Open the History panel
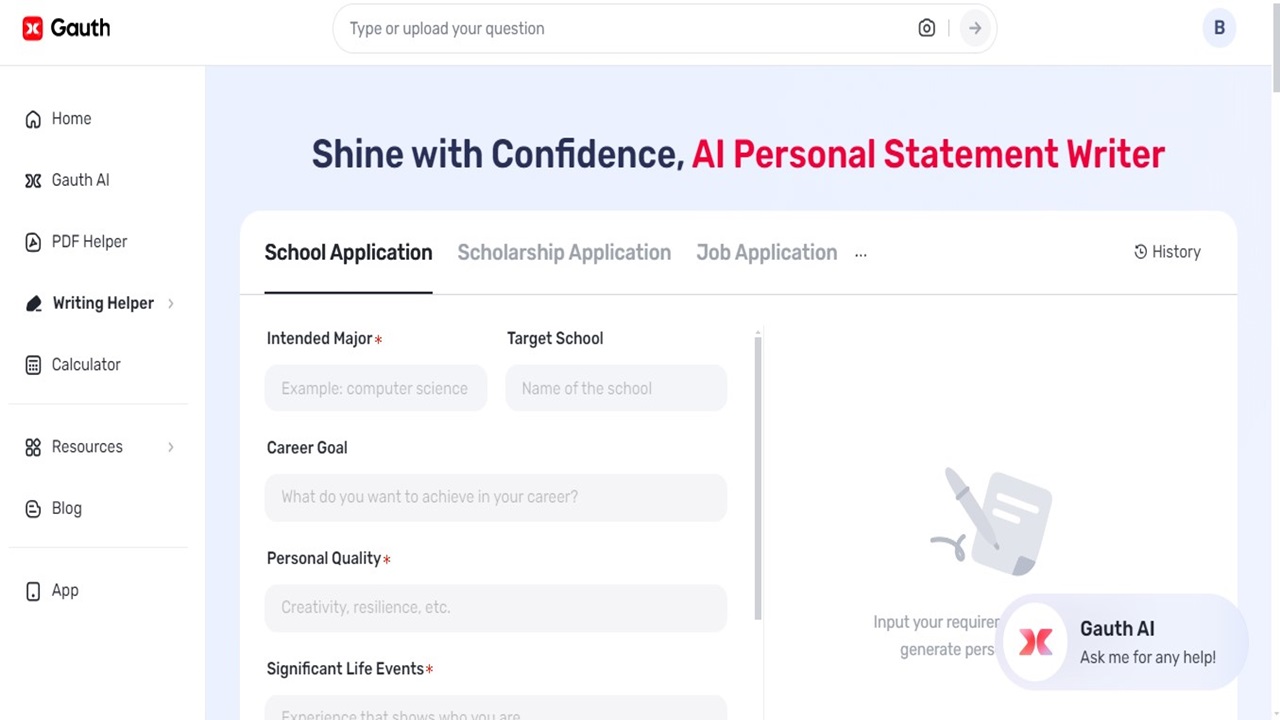This screenshot has height=720, width=1280. pyautogui.click(x=1166, y=251)
